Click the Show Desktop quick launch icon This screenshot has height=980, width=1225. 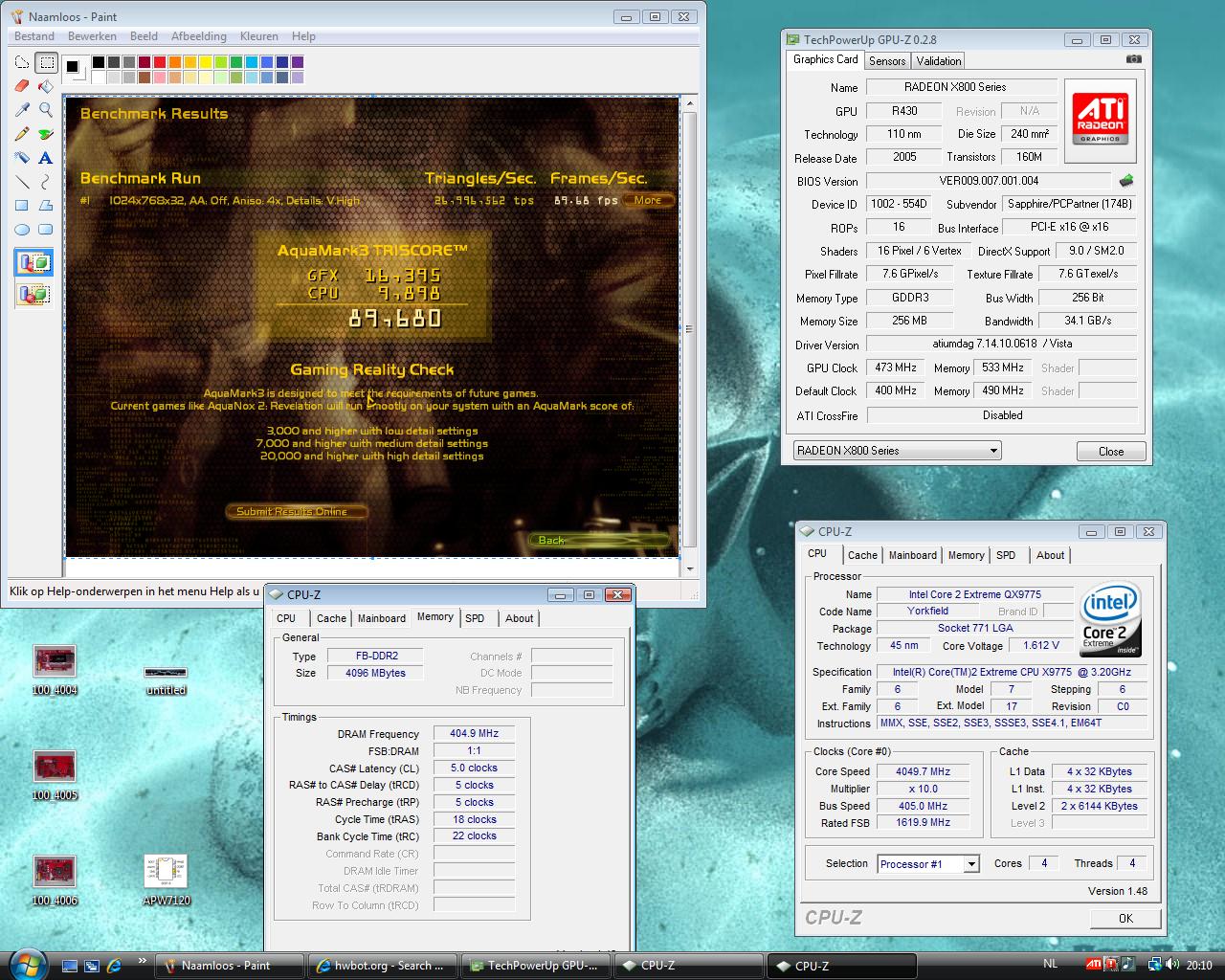pyautogui.click(x=69, y=966)
